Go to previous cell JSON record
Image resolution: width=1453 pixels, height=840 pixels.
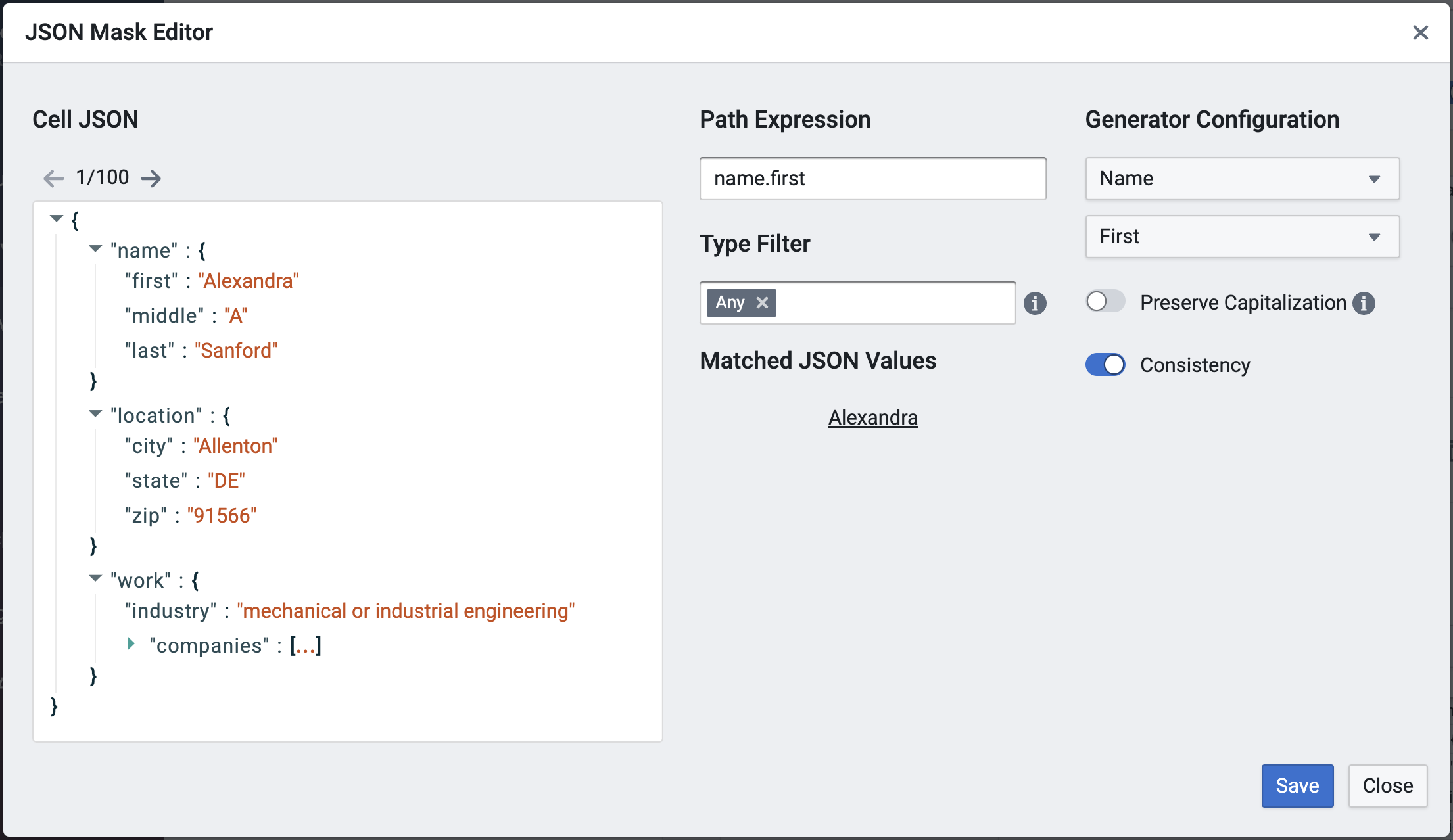(53, 178)
